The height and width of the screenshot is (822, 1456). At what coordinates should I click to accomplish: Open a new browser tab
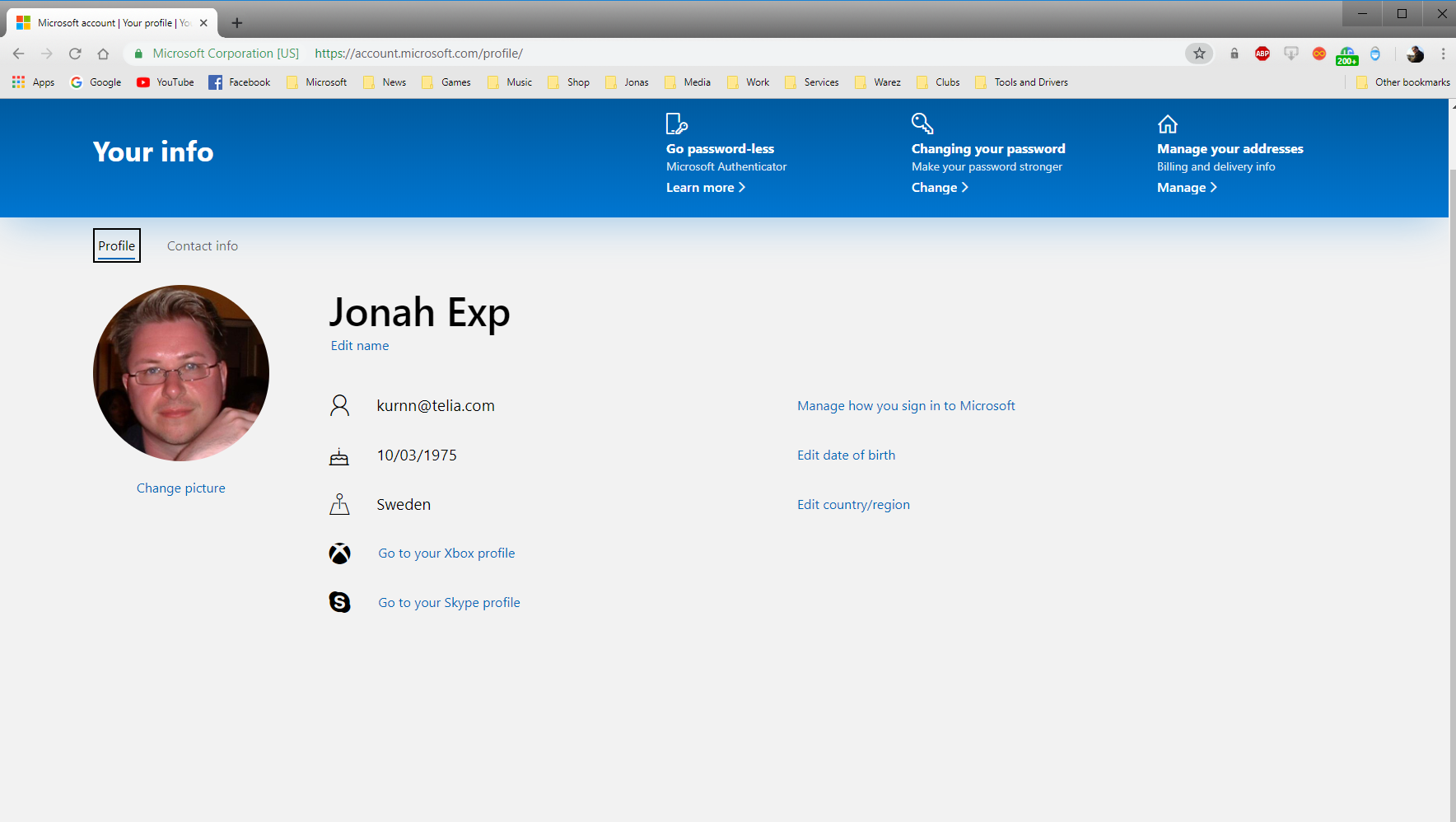[237, 23]
